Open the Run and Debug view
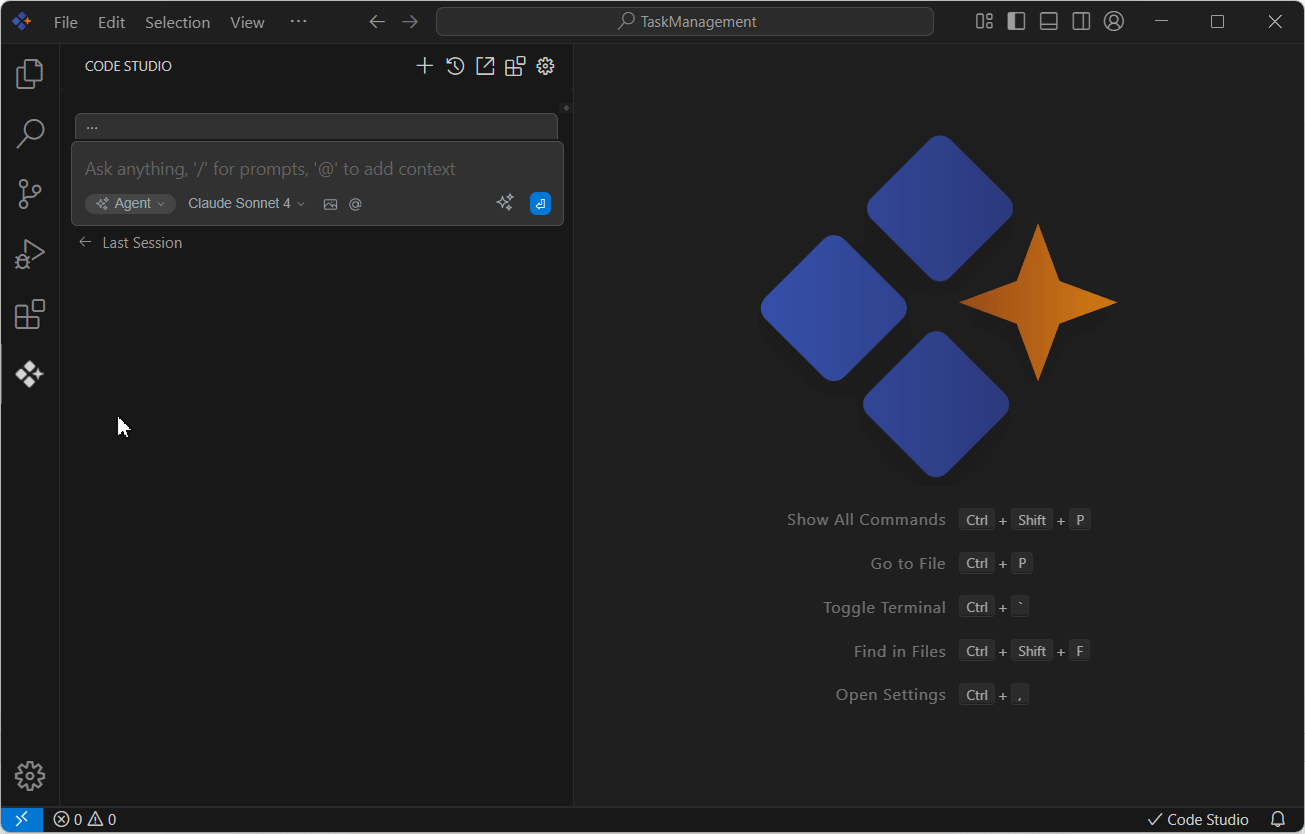1305x834 pixels. click(30, 254)
